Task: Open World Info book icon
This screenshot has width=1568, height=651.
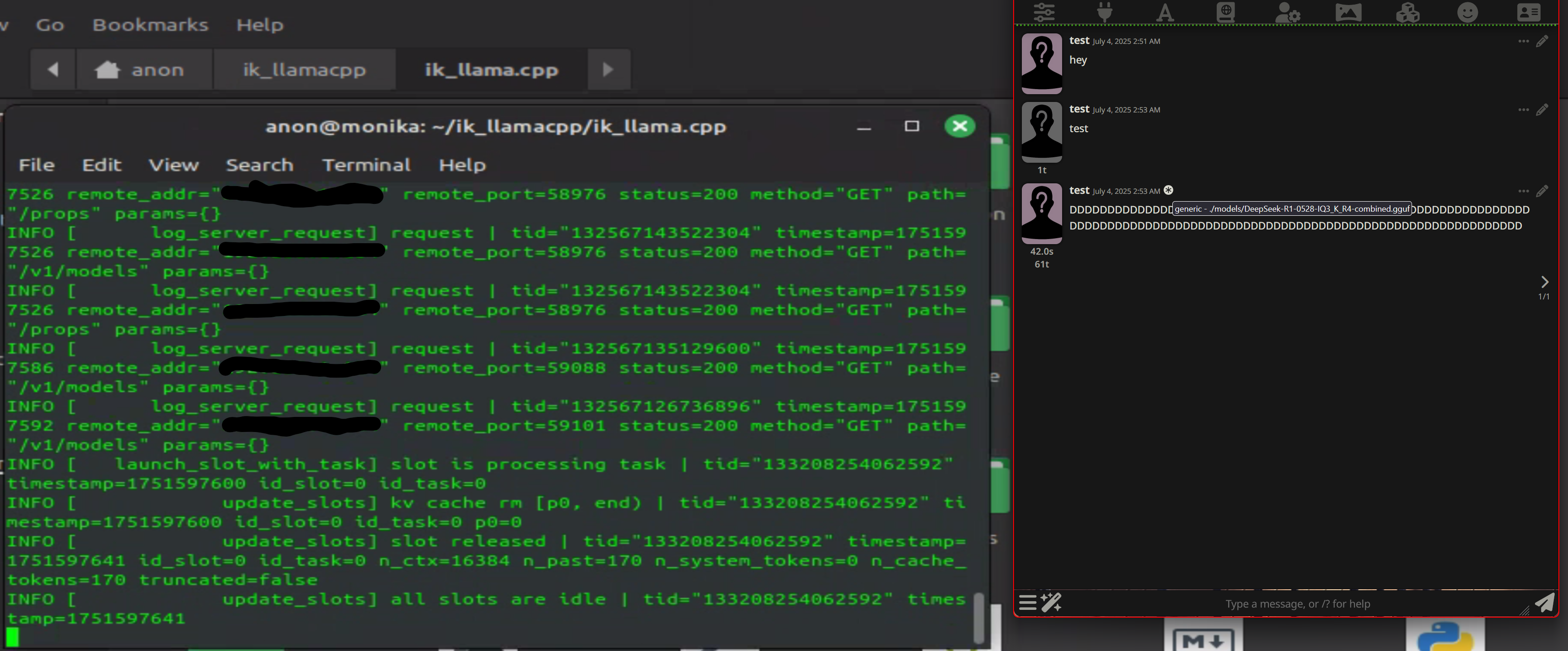Action: (1225, 12)
